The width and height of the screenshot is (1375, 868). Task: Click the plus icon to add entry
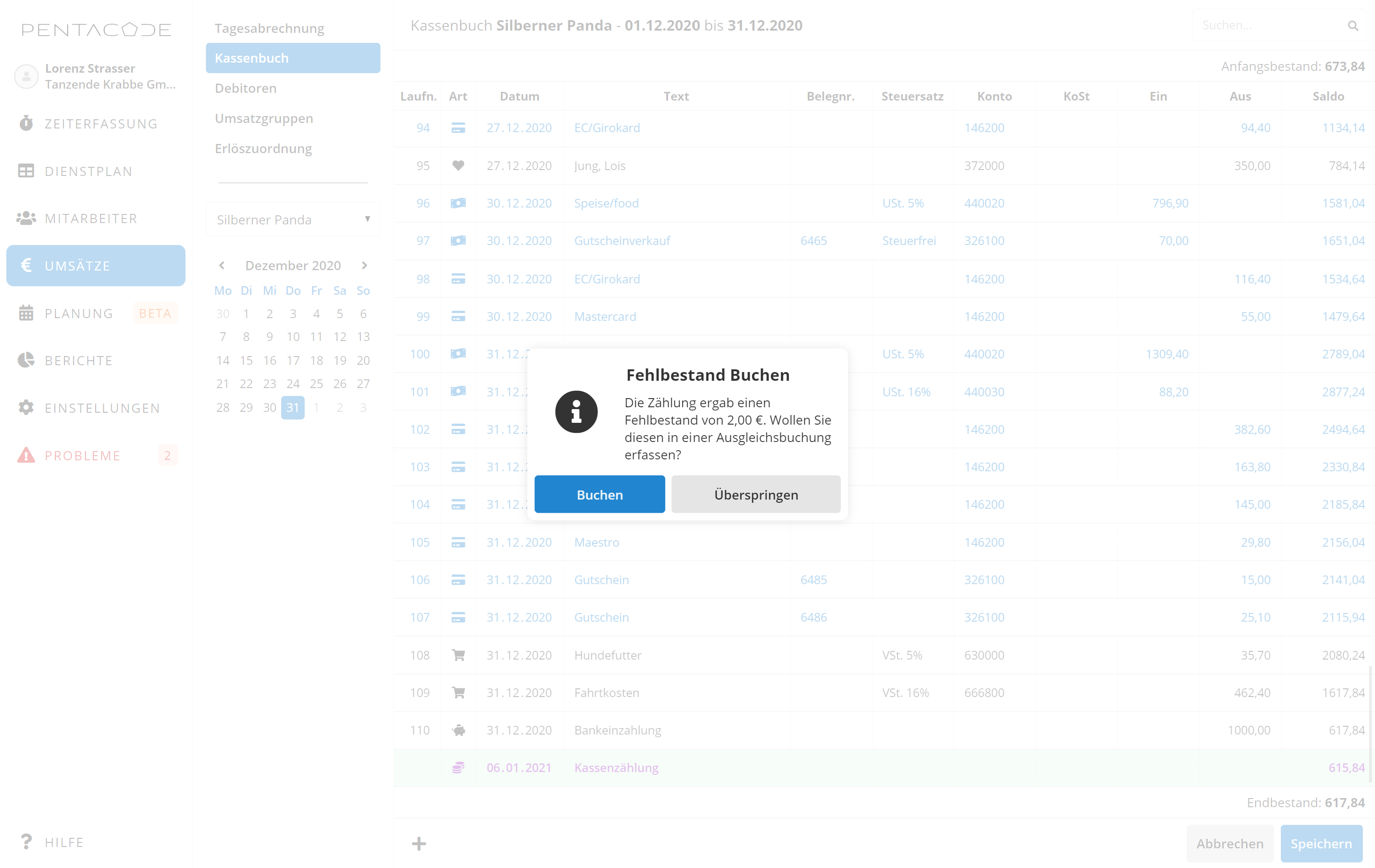pyautogui.click(x=418, y=843)
